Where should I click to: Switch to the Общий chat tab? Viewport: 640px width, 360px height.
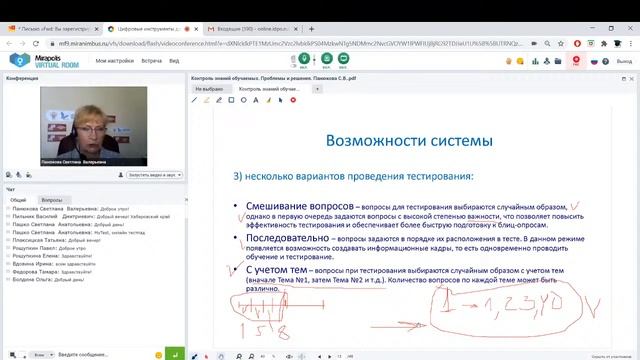18,200
